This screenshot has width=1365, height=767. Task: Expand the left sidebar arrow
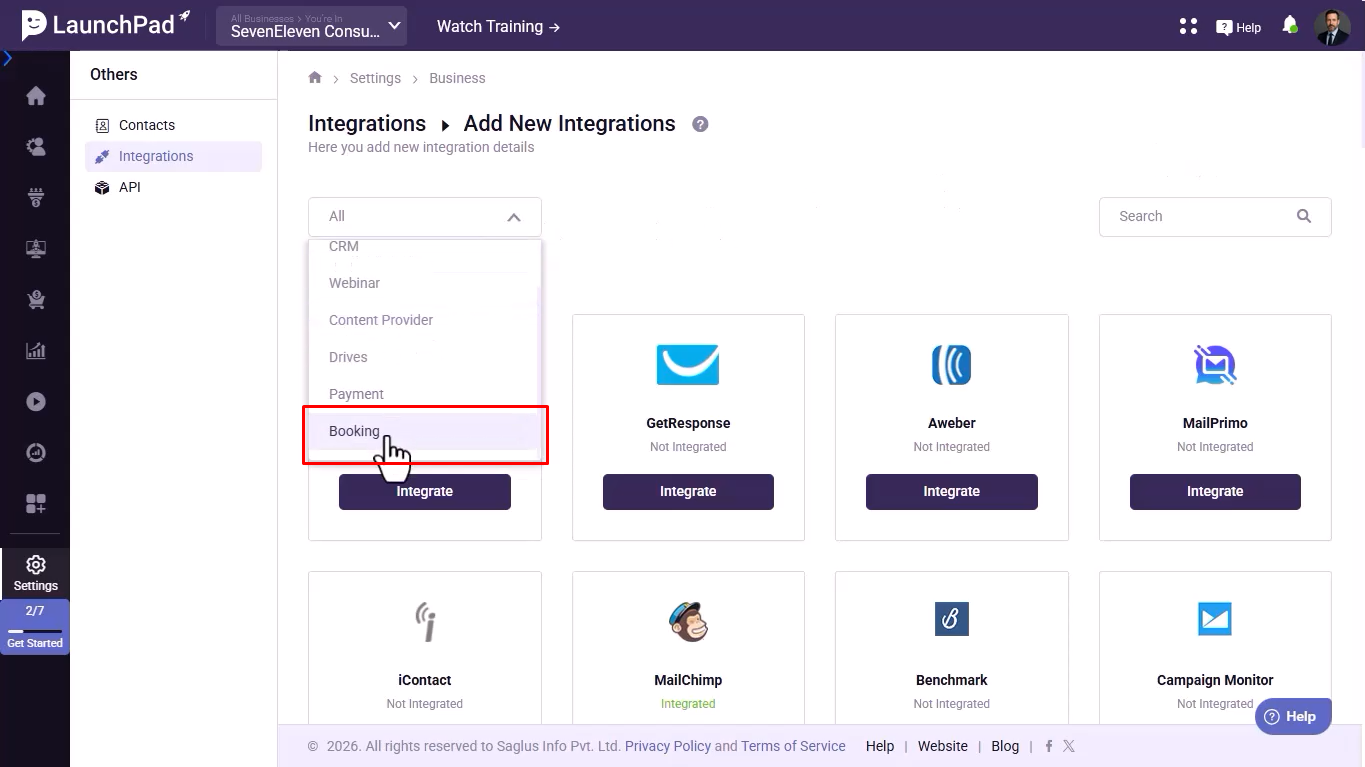(x=8, y=59)
